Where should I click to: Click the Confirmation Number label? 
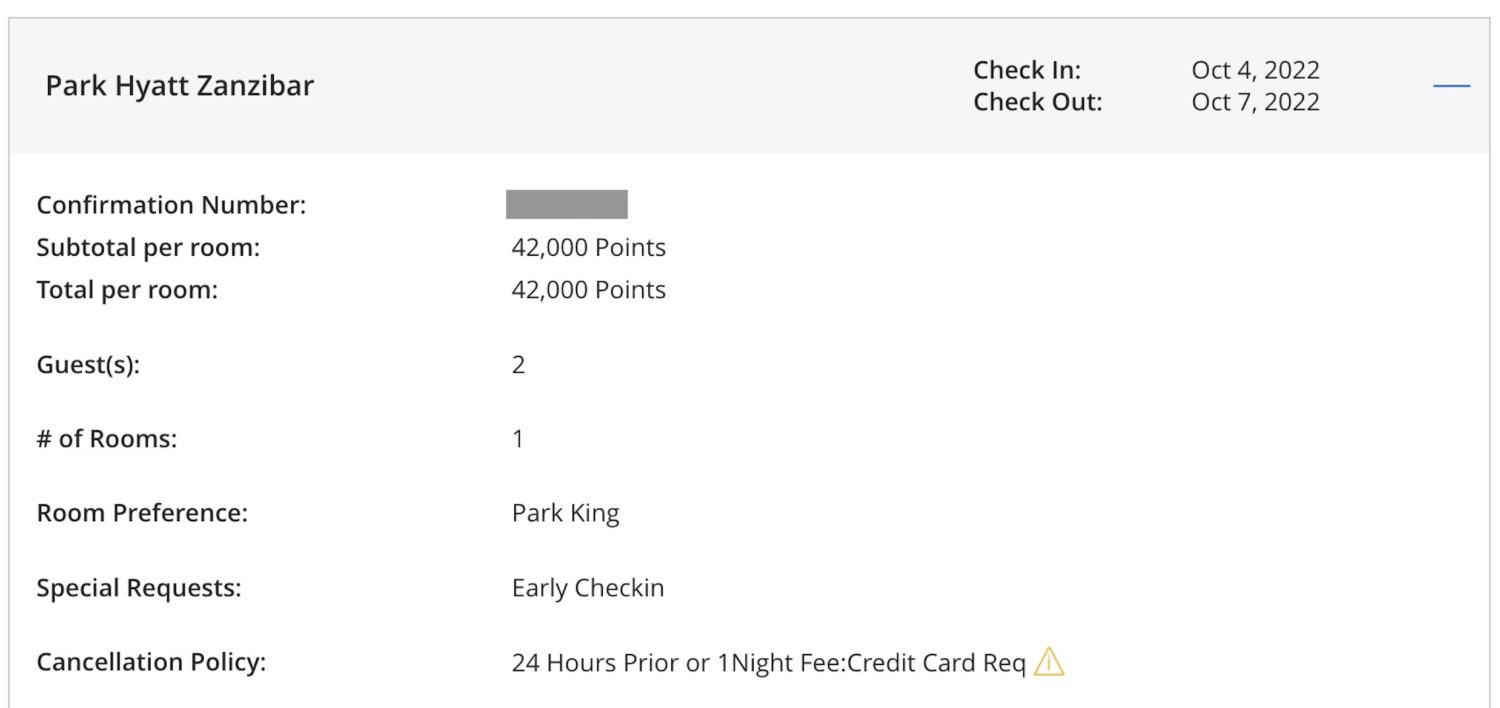click(x=155, y=204)
